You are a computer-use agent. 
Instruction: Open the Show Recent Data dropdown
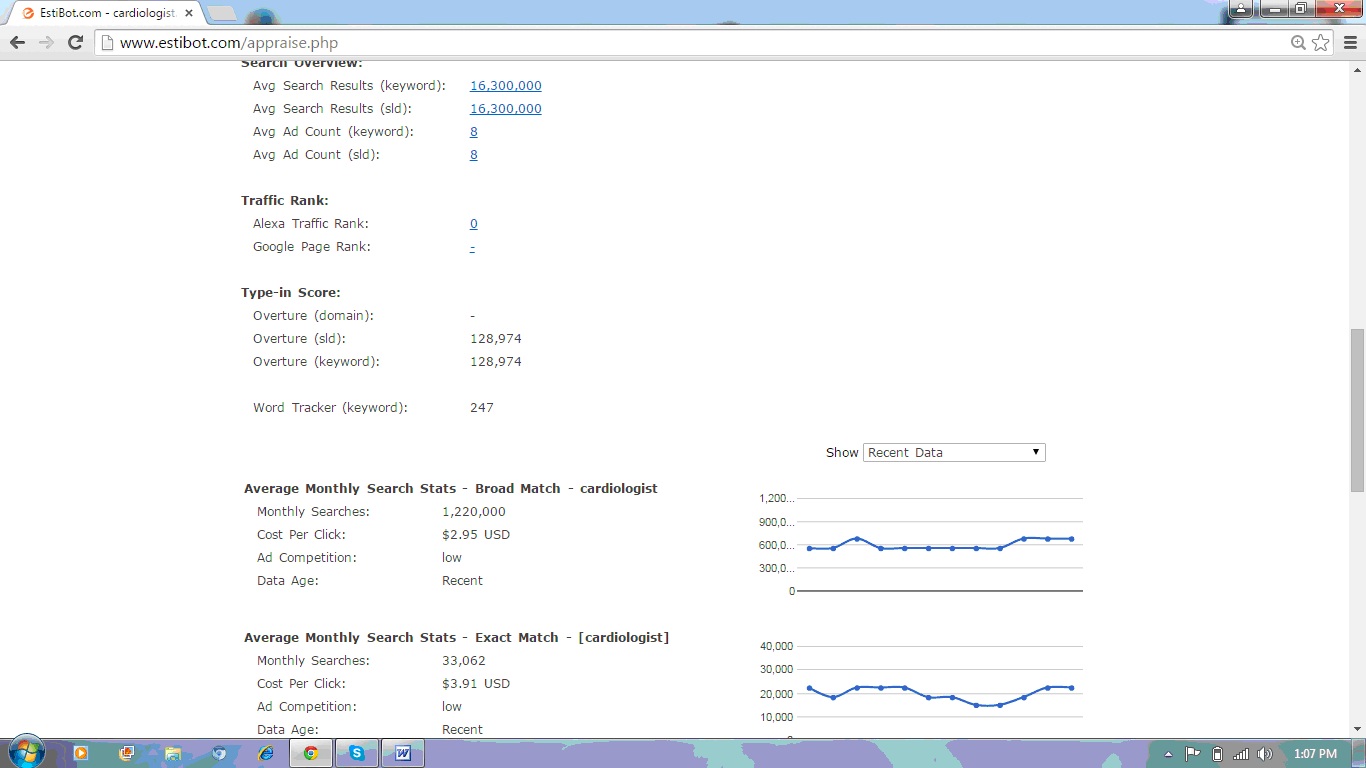click(x=954, y=452)
